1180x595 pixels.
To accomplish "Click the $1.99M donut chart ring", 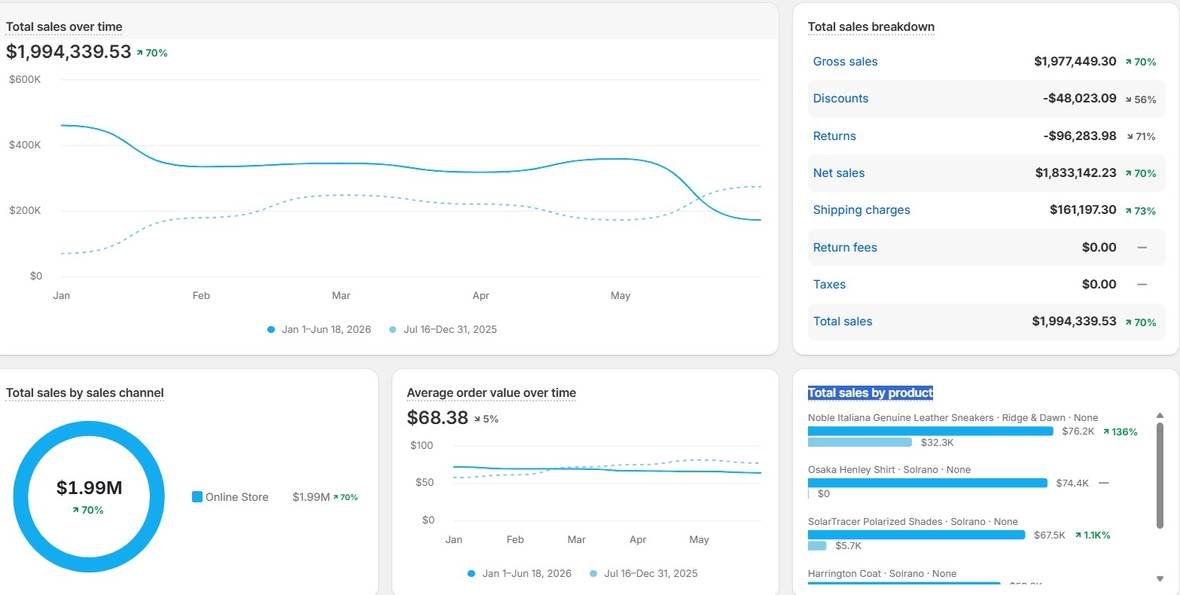I will click(x=89, y=428).
